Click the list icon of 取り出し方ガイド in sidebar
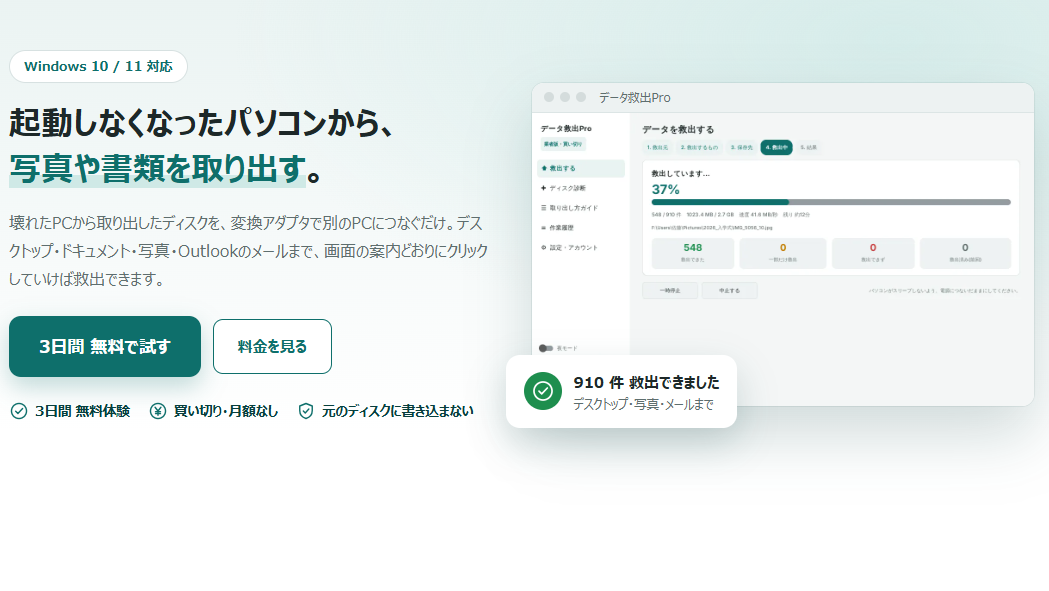 point(544,208)
